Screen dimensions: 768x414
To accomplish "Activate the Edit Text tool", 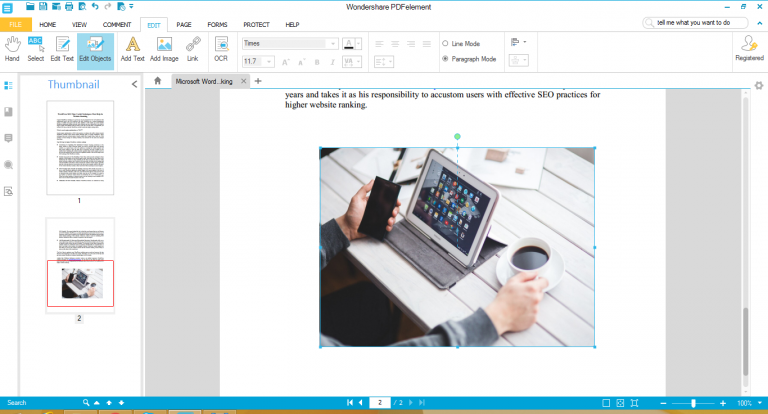I will [x=63, y=48].
